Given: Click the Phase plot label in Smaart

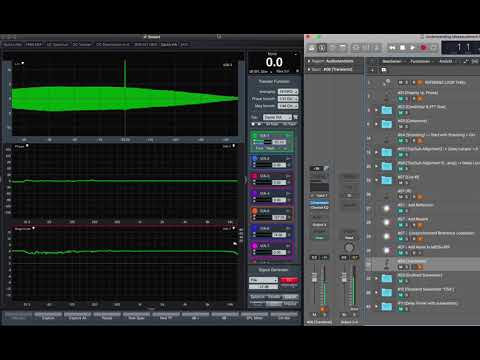Looking at the screenshot, I should (x=20, y=146).
